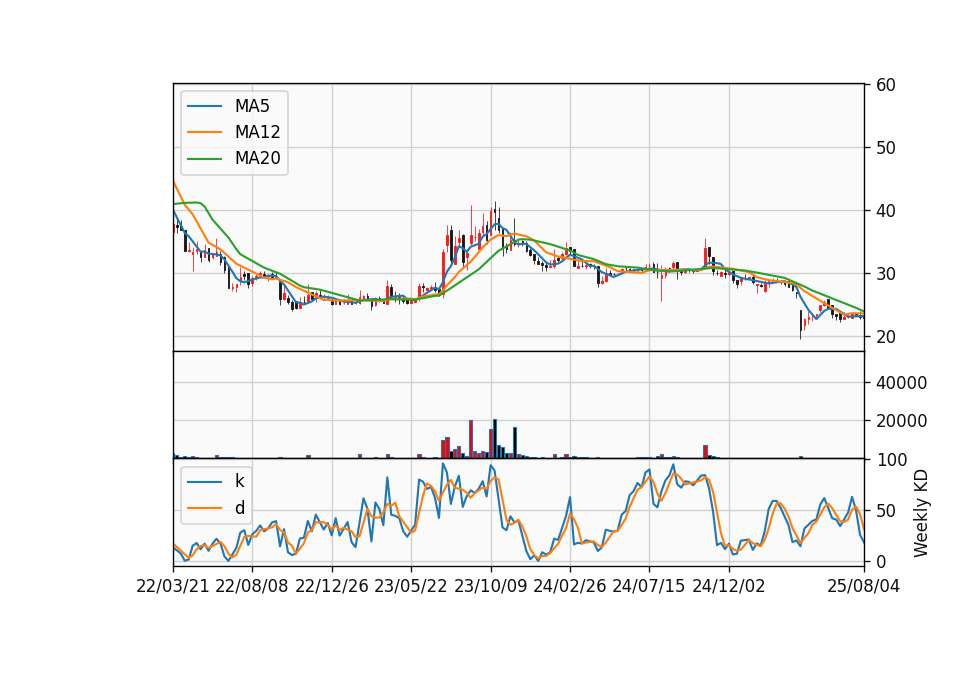Click the blue MA5 legend line sample
Image resolution: width=960 pixels, height=690 pixels.
[x=204, y=107]
